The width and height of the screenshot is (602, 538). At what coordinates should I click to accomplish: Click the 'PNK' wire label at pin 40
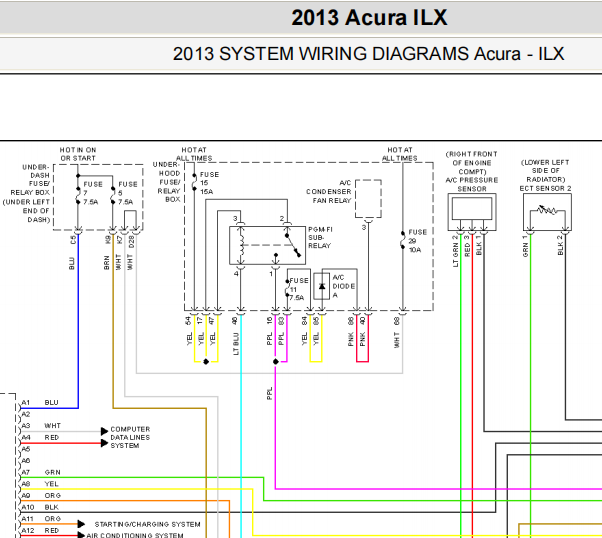pyautogui.click(x=362, y=339)
